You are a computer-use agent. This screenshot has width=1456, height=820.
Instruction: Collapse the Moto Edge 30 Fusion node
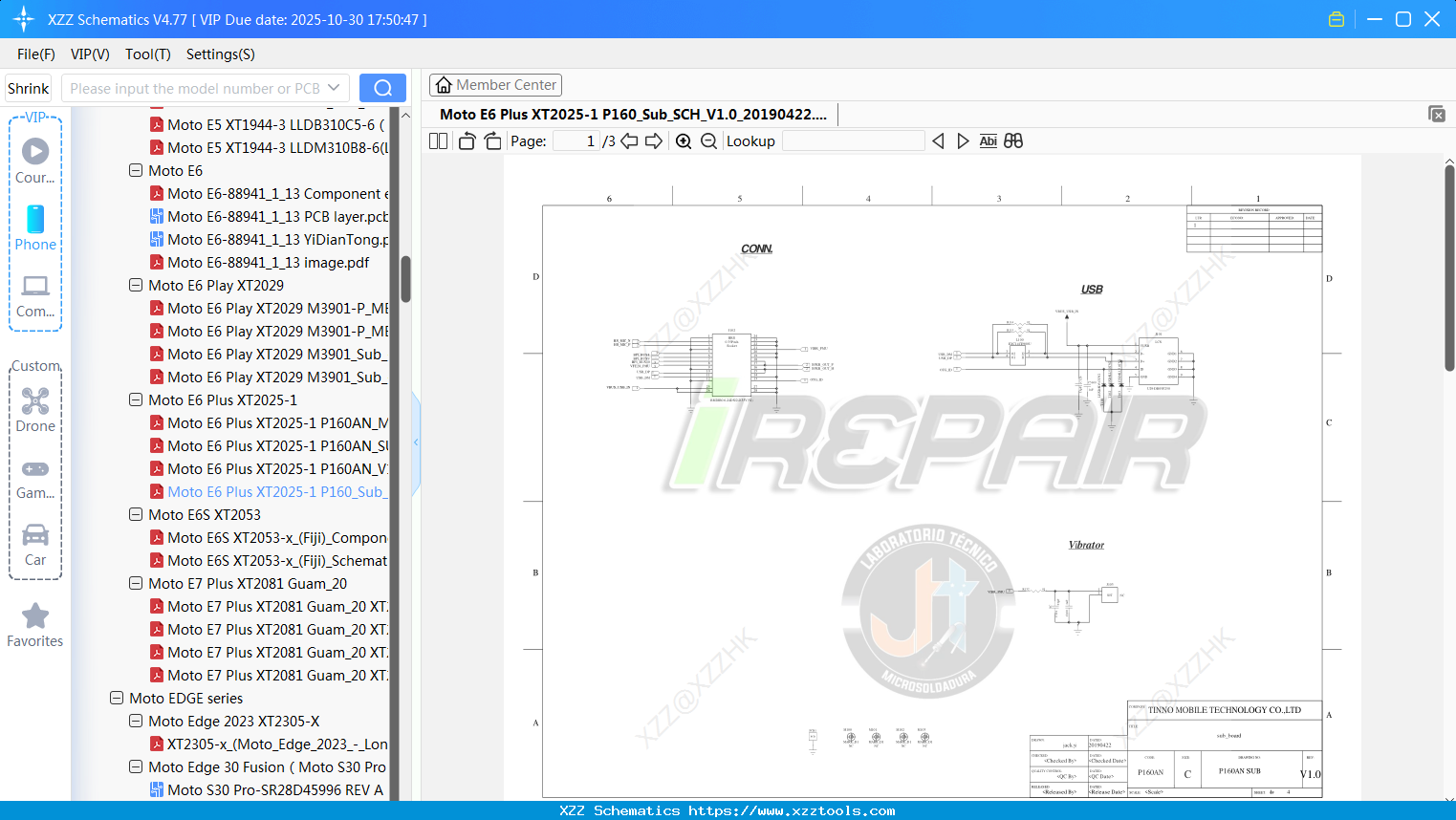pos(136,767)
